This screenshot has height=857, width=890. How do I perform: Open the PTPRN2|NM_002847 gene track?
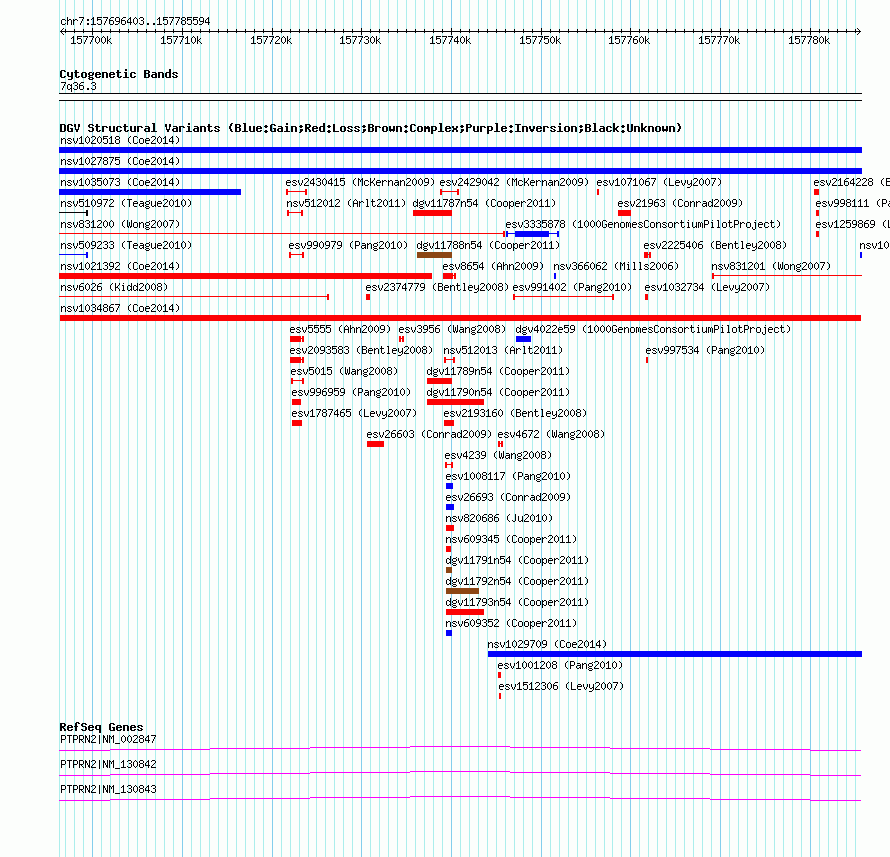point(460,749)
